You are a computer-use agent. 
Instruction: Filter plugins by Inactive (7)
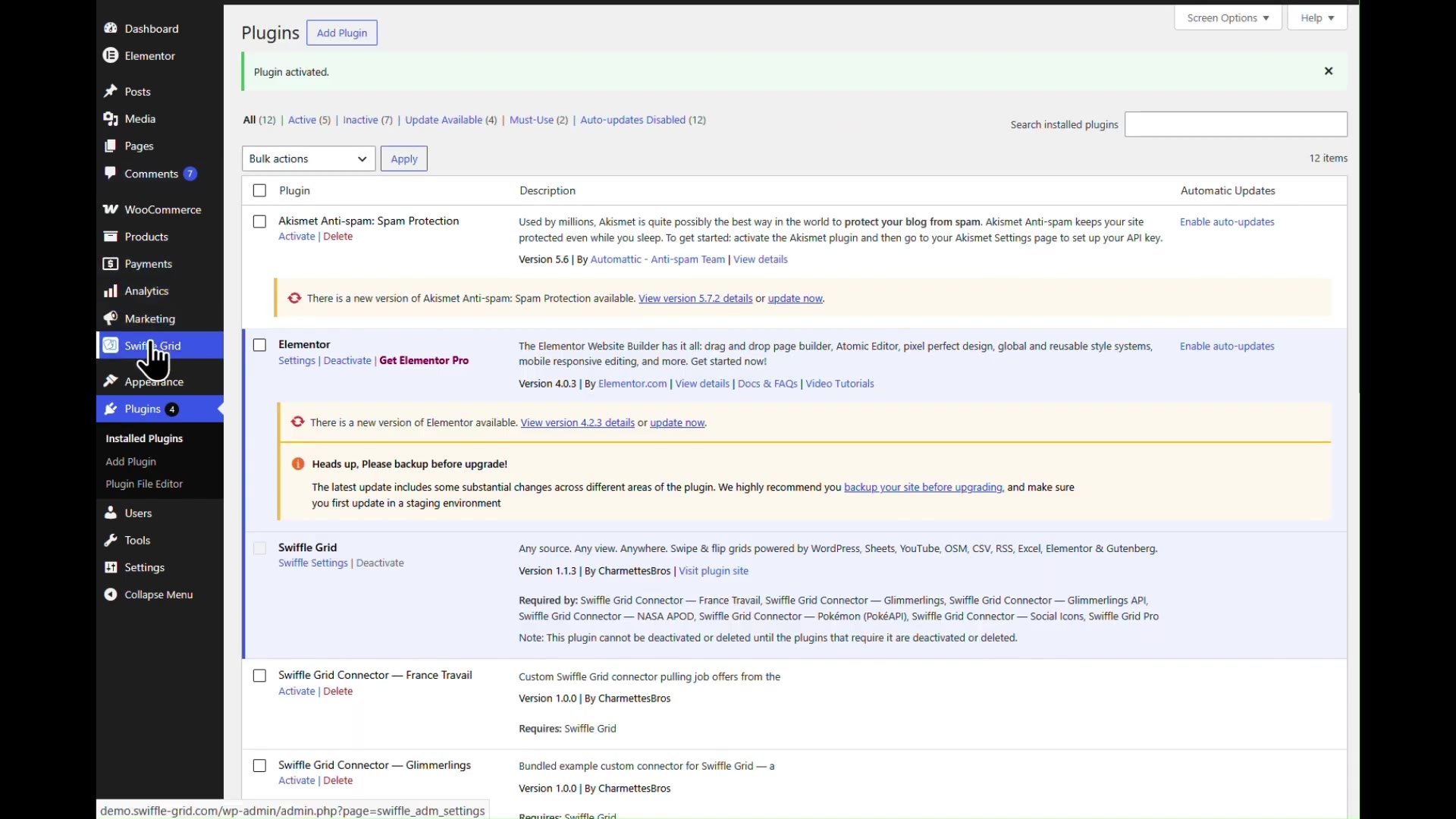pos(368,120)
